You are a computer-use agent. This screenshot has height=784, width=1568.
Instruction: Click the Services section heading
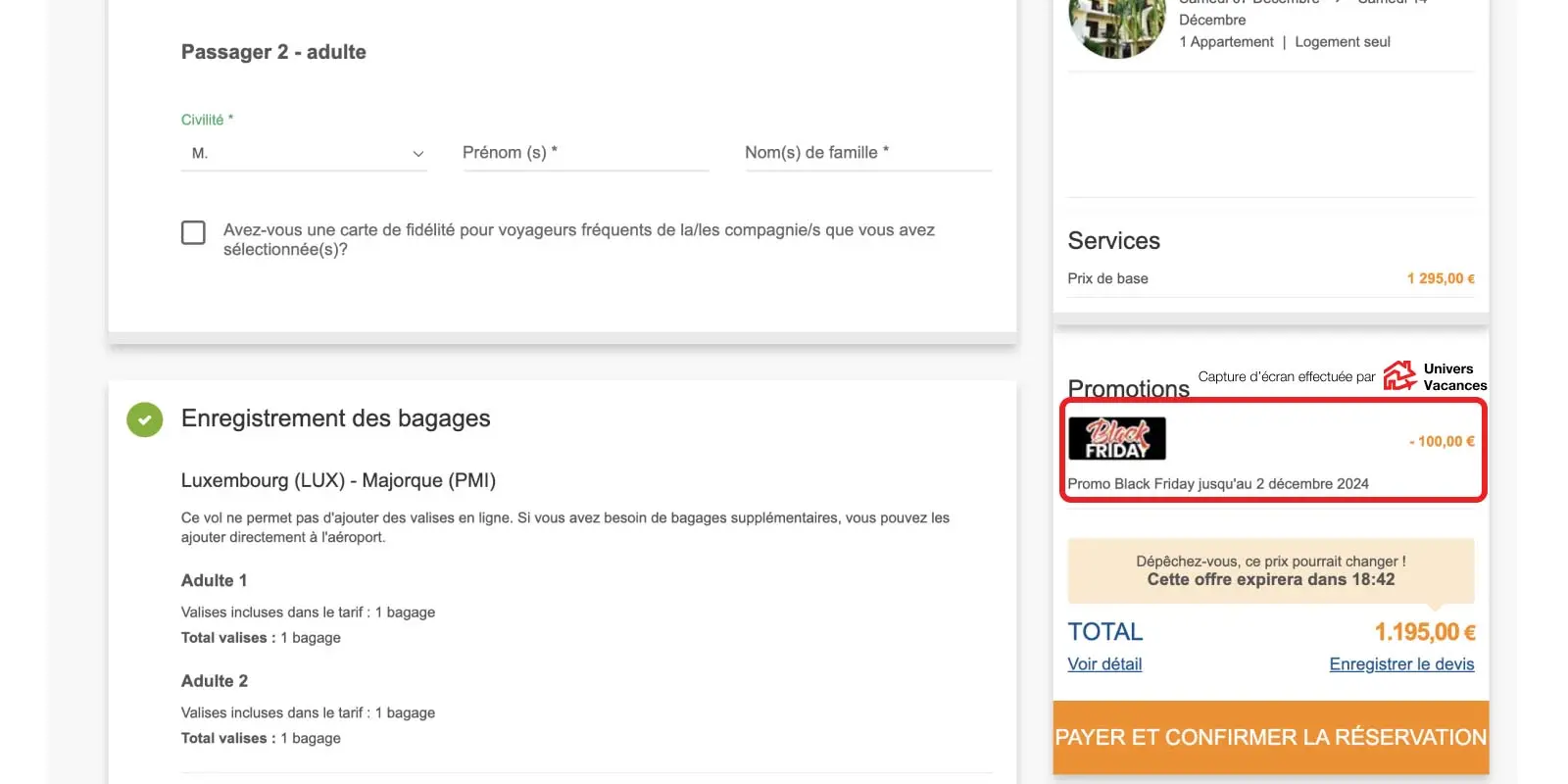(1113, 241)
